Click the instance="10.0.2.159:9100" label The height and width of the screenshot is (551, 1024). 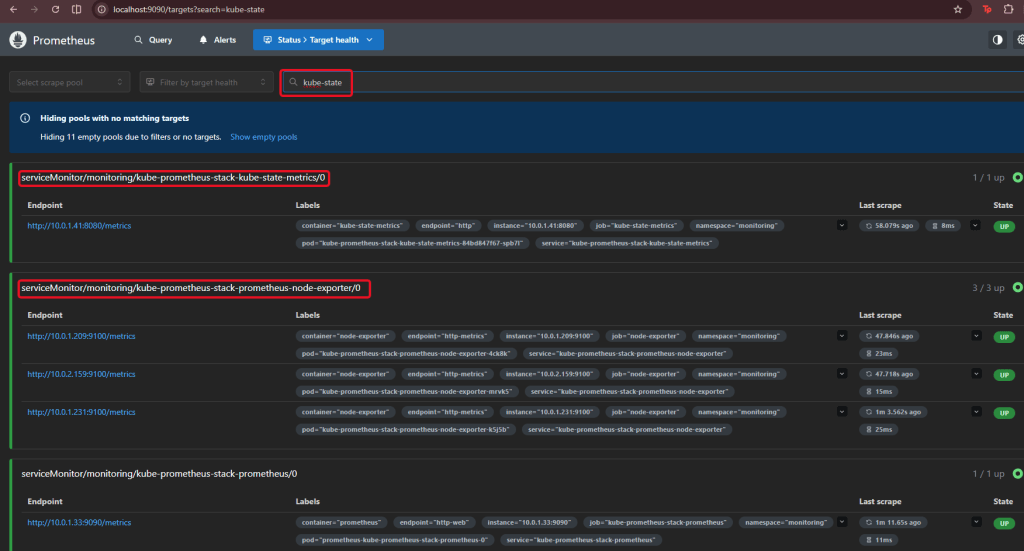tap(549, 374)
